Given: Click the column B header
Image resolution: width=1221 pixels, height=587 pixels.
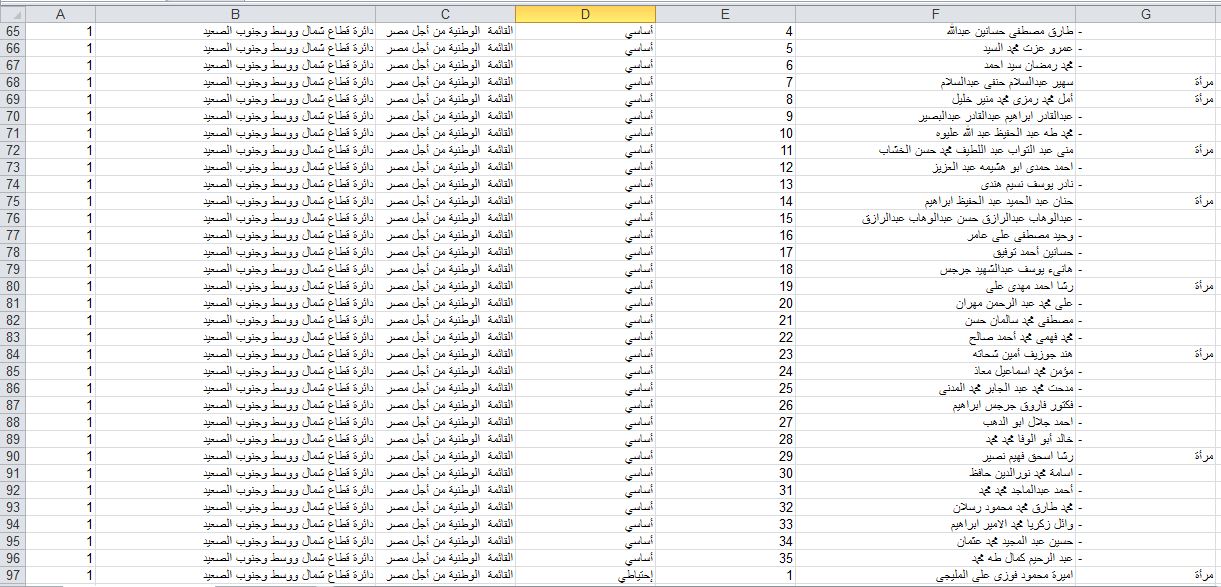Looking at the screenshot, I should [235, 13].
